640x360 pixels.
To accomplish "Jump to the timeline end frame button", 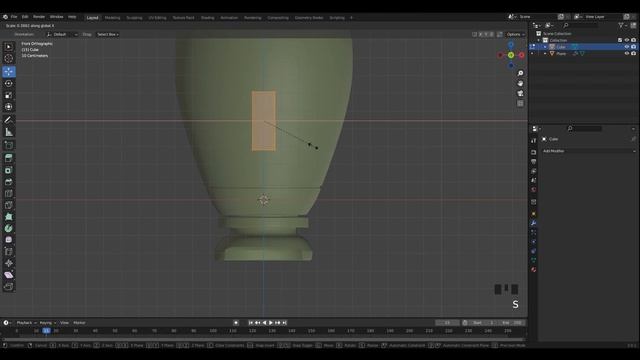I will [x=284, y=323].
